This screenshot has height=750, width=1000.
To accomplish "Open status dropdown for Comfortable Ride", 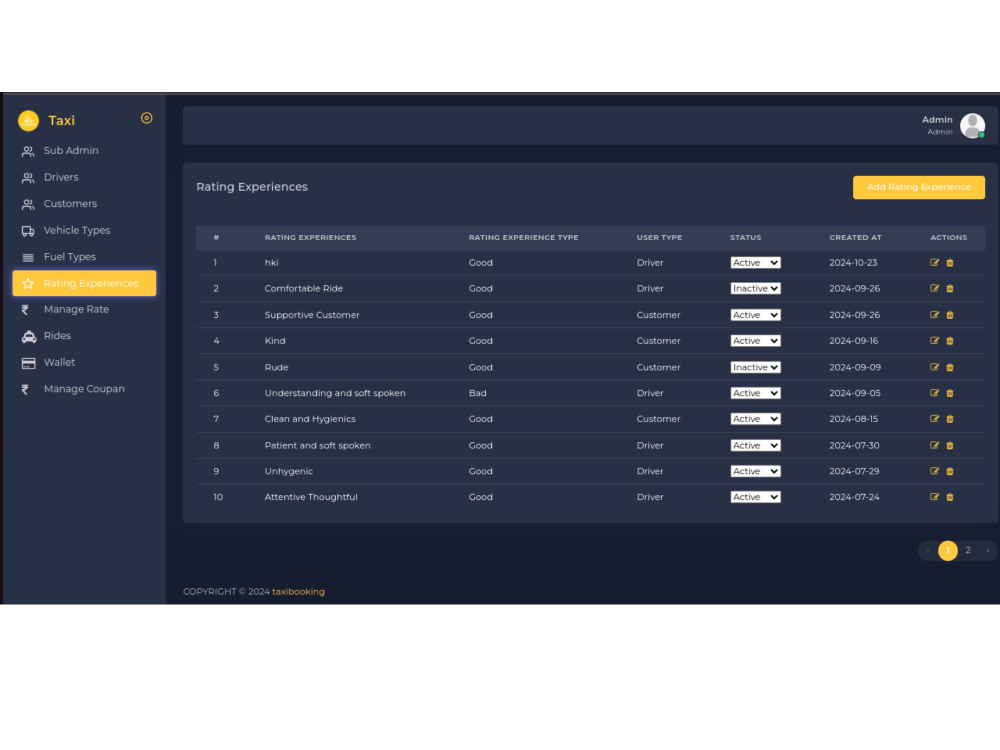I will 755,288.
